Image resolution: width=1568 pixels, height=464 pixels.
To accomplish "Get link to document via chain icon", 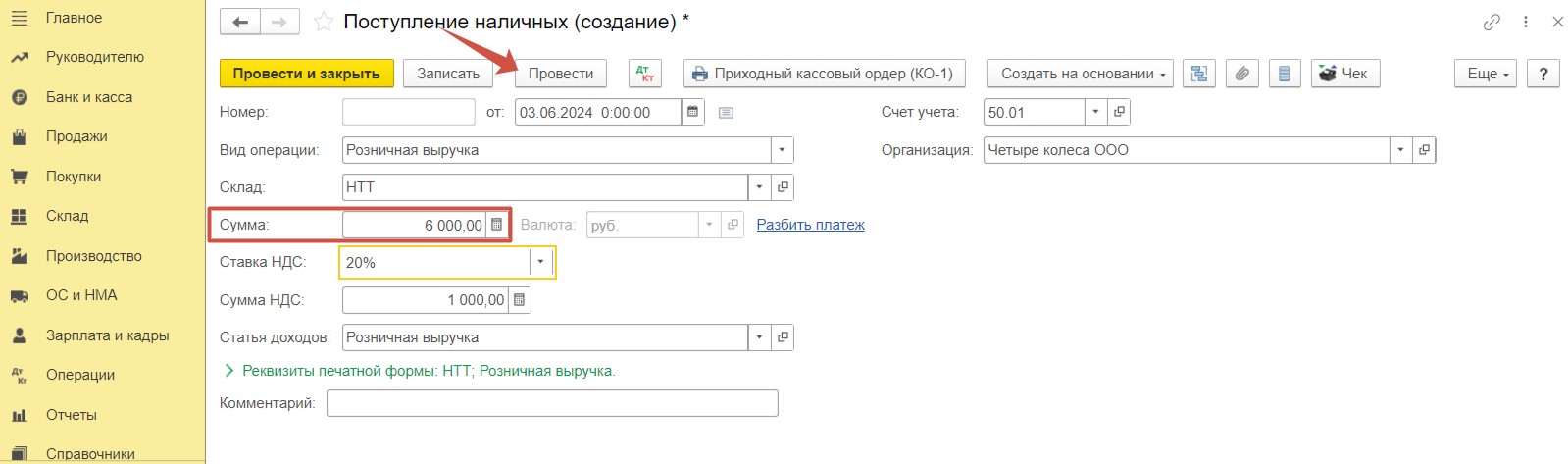I will (x=1492, y=22).
